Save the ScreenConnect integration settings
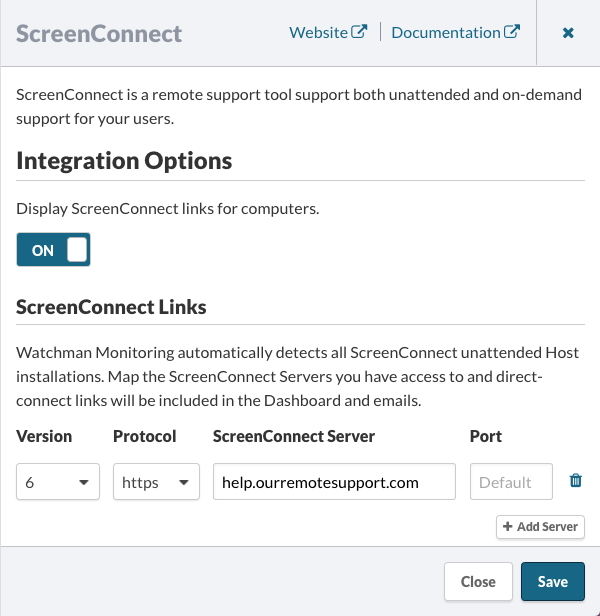 click(x=553, y=581)
